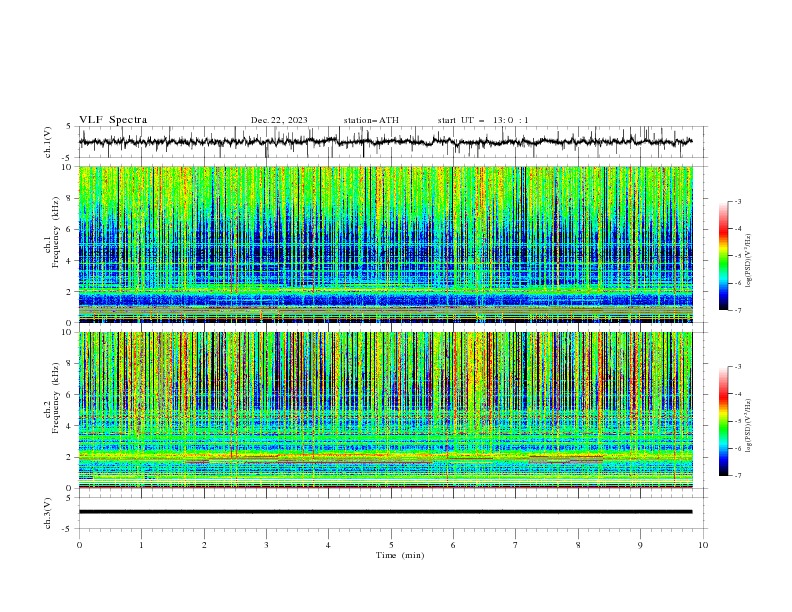792x612 pixels.
Task: Click the ch.1 frequency axis "4" tick label
Action: click(x=71, y=261)
